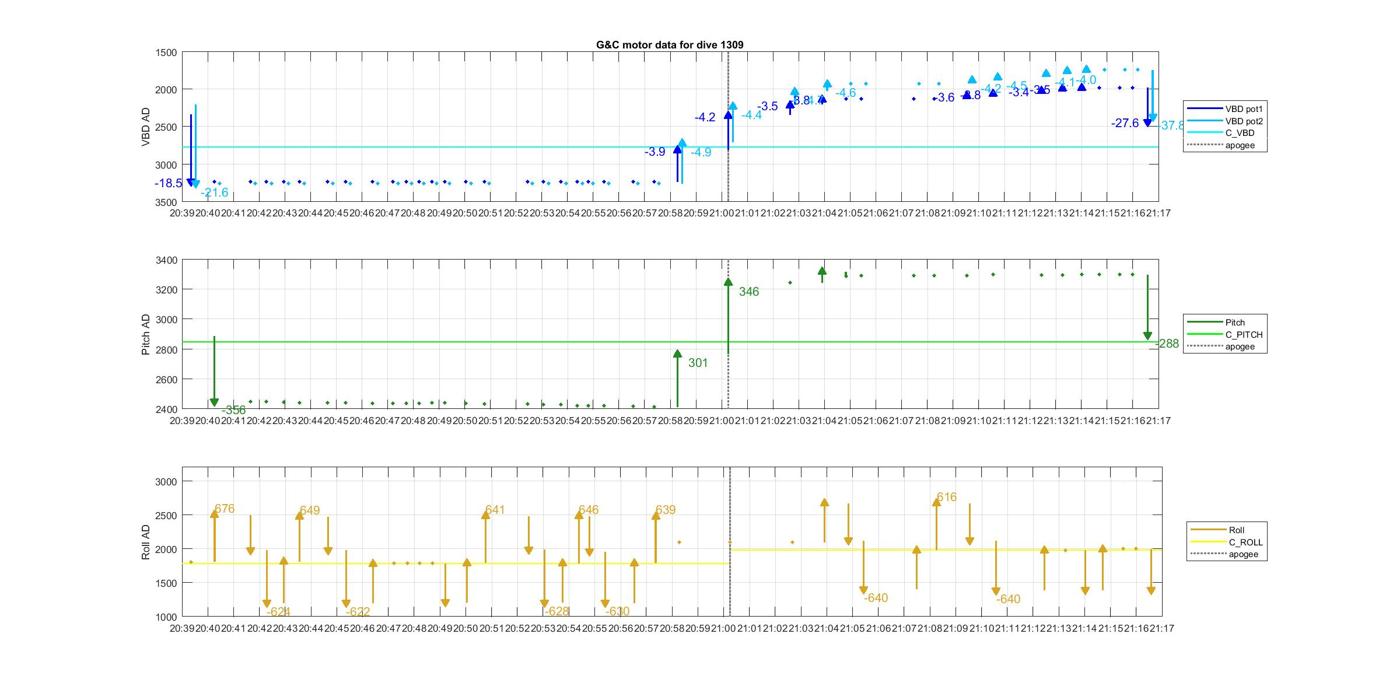Select the -37.8 VBD pot2 label

(x=1171, y=126)
